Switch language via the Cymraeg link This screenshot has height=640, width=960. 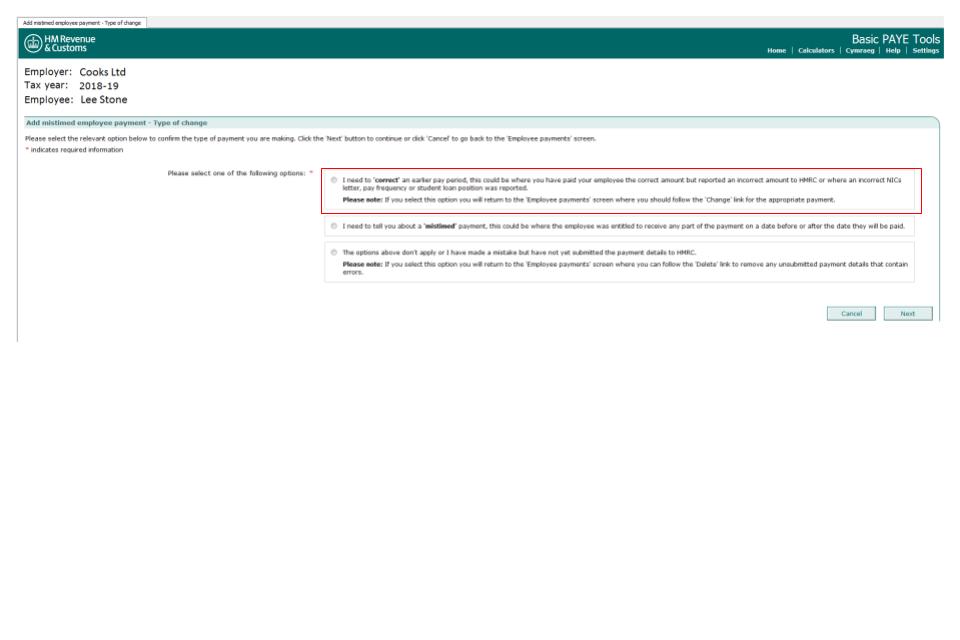click(x=860, y=51)
